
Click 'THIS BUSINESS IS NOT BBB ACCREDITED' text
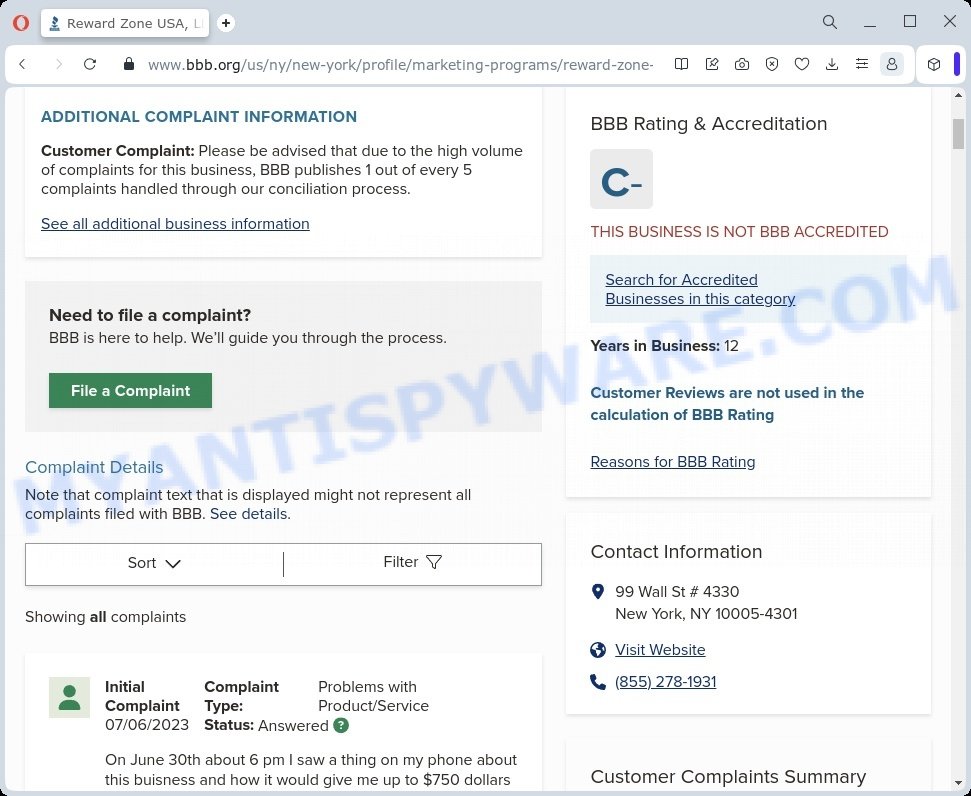point(739,232)
